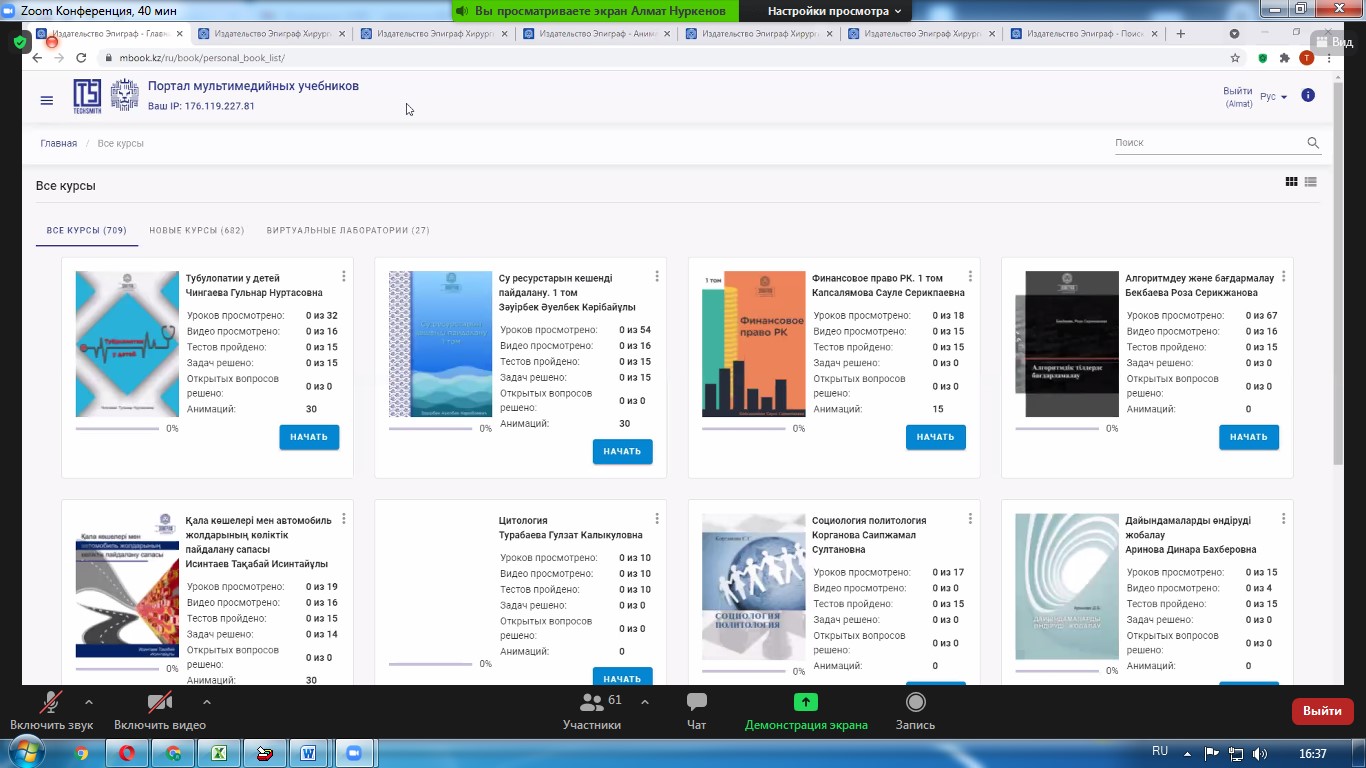Image resolution: width=1366 pixels, height=768 pixels.
Task: Switch to list view layout
Action: tap(1310, 182)
